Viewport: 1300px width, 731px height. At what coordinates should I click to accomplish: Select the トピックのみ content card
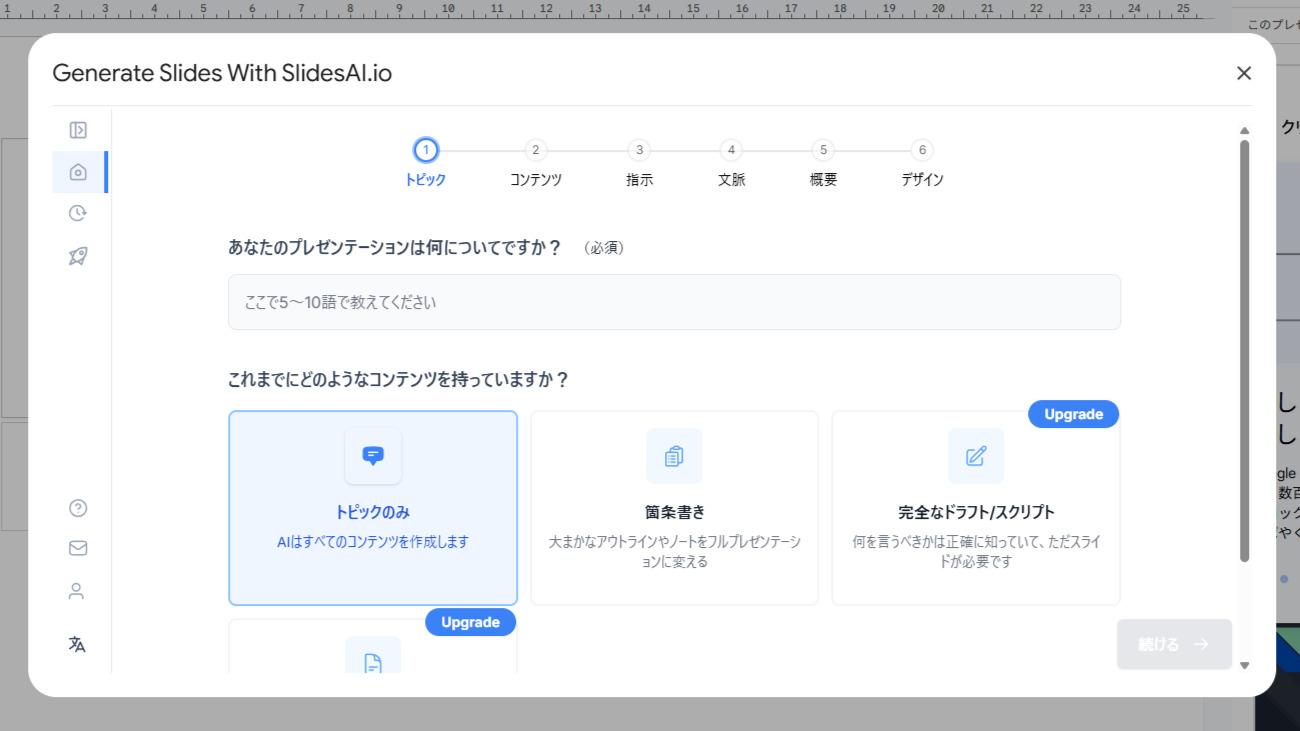[x=372, y=507]
